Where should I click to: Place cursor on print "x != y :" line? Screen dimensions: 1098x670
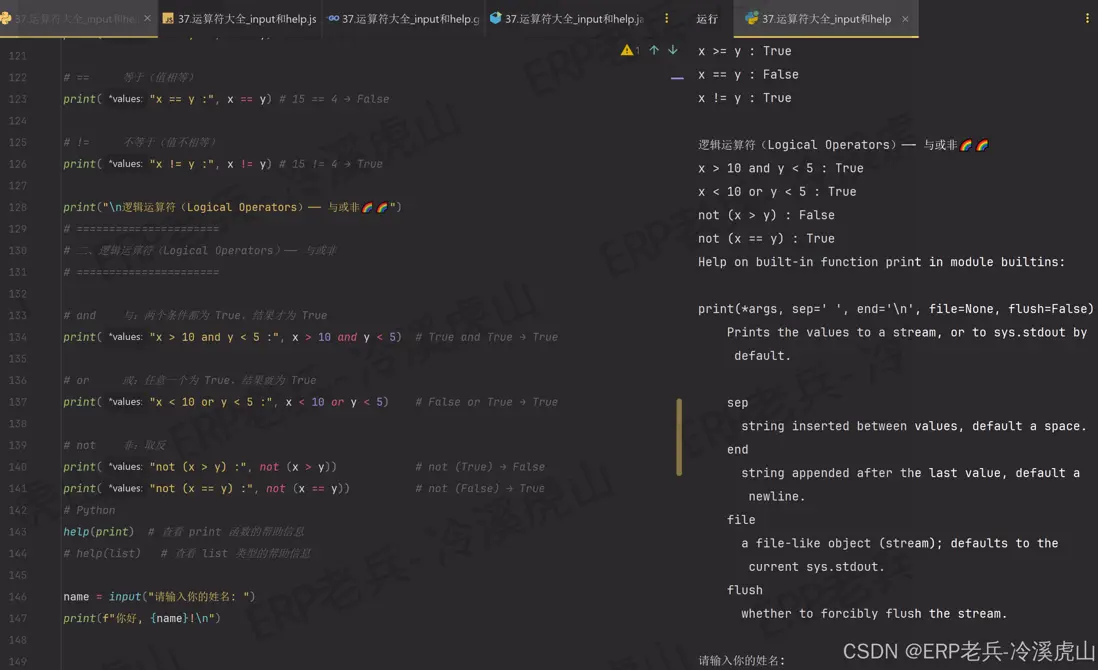tap(223, 164)
